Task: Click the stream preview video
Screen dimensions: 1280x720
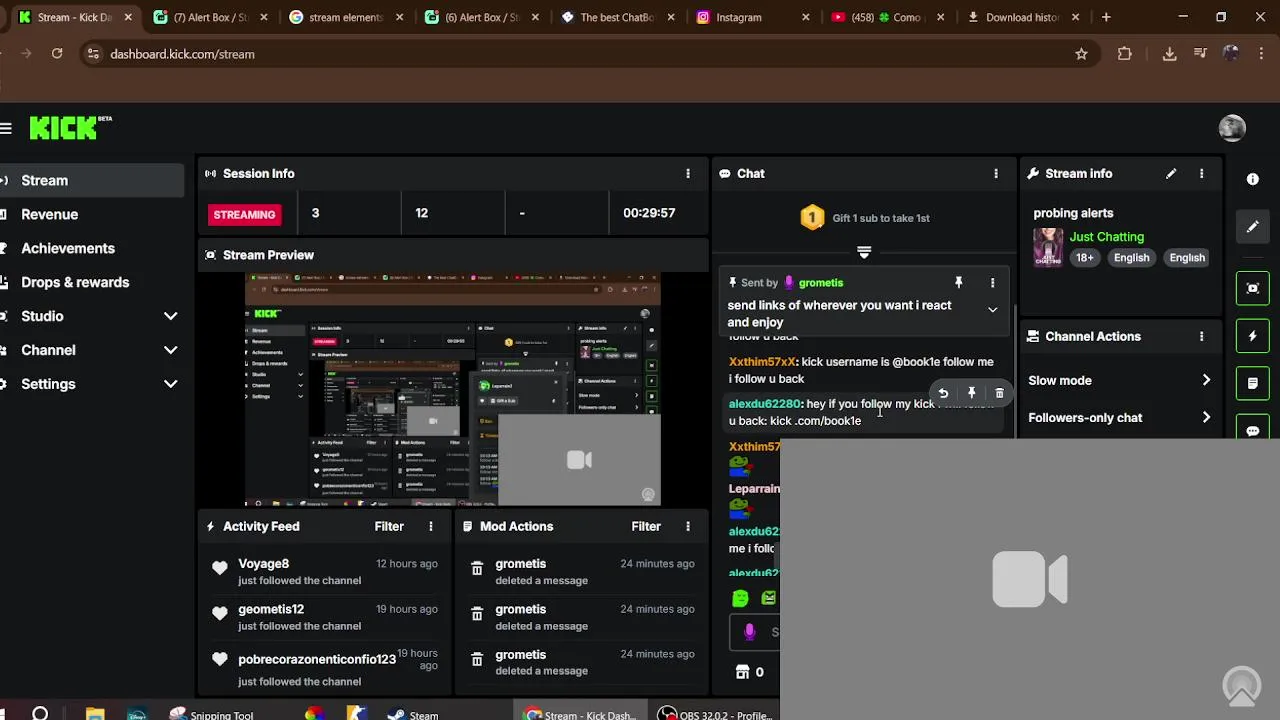Action: coord(452,390)
